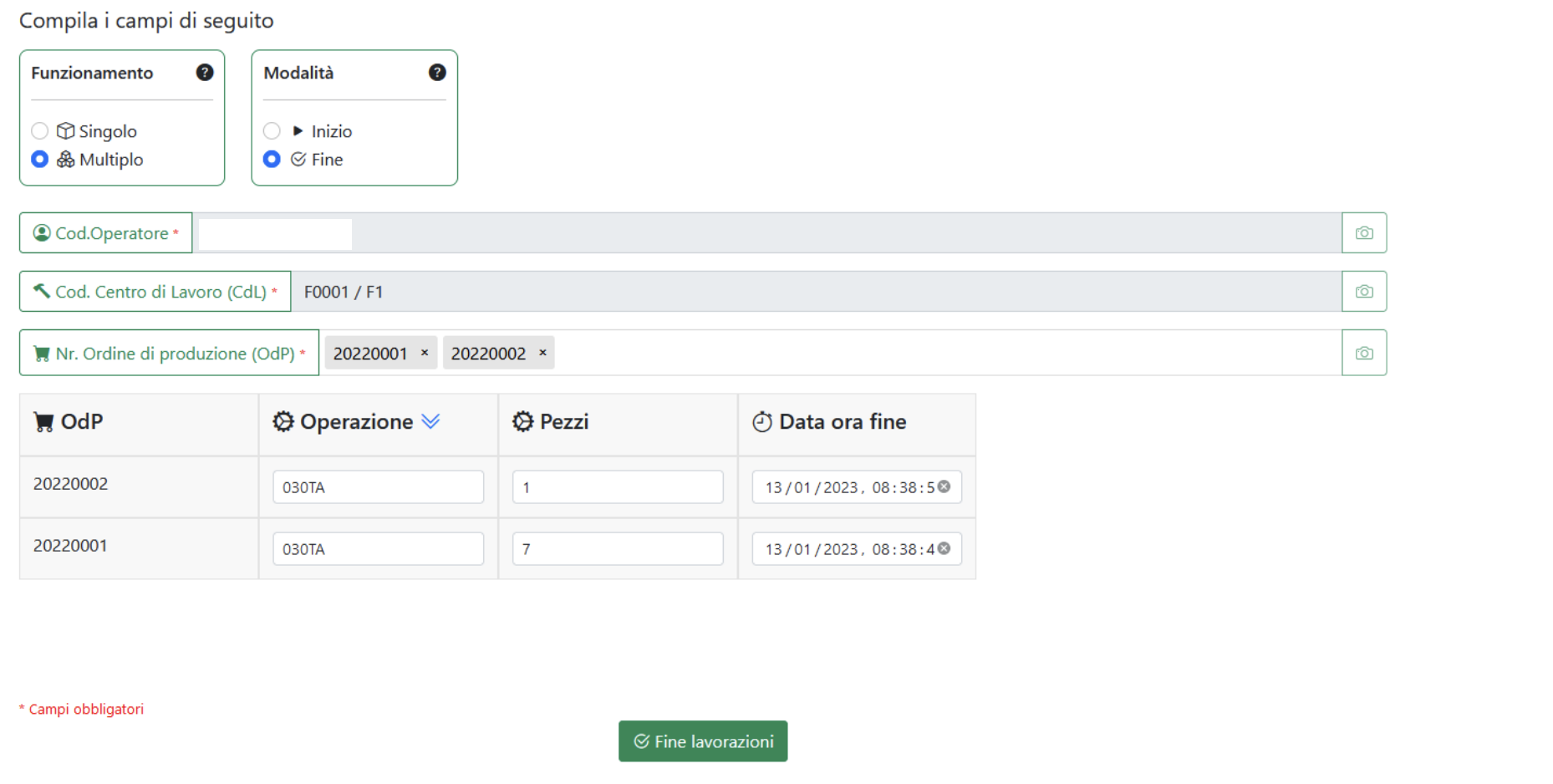Clear the end date for order 20220001
This screenshot has height=784, width=1553.
(x=944, y=548)
